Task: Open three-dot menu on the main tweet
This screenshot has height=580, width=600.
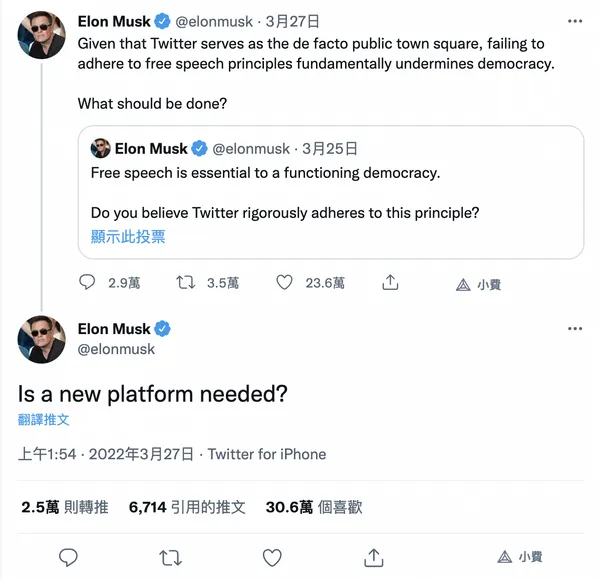Action: click(575, 329)
